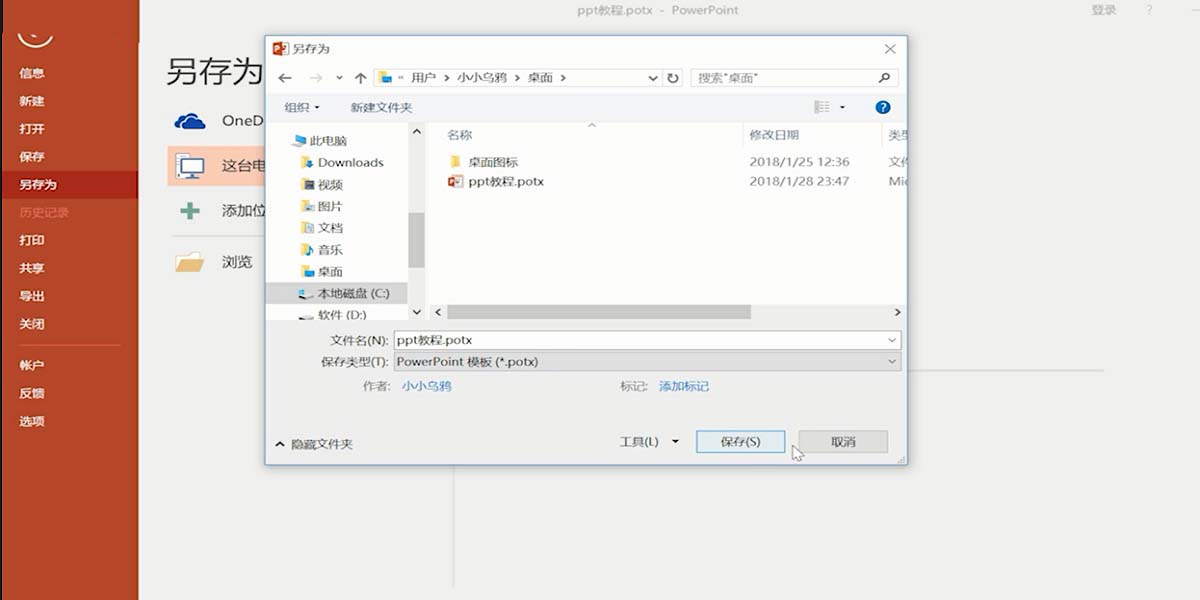
Task: Select 共享 in the Backstage menu
Action: (x=32, y=268)
